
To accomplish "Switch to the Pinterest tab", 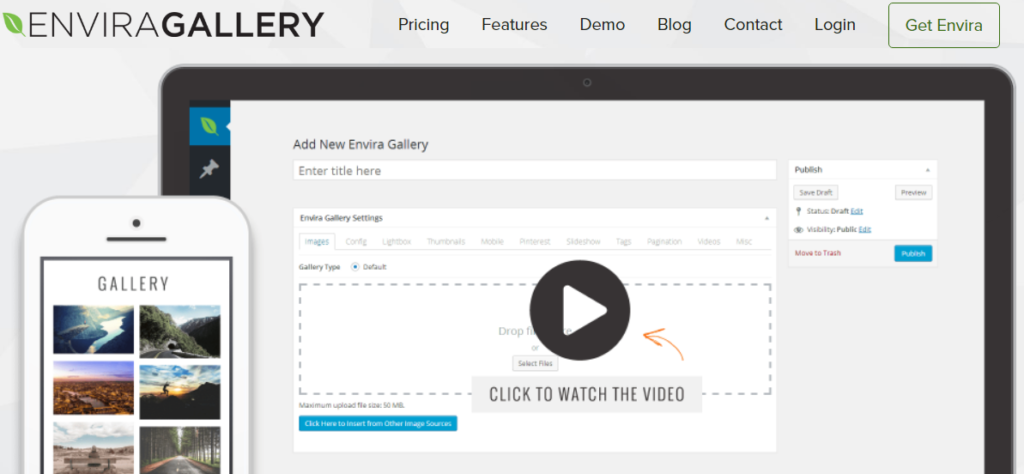I will pos(535,242).
